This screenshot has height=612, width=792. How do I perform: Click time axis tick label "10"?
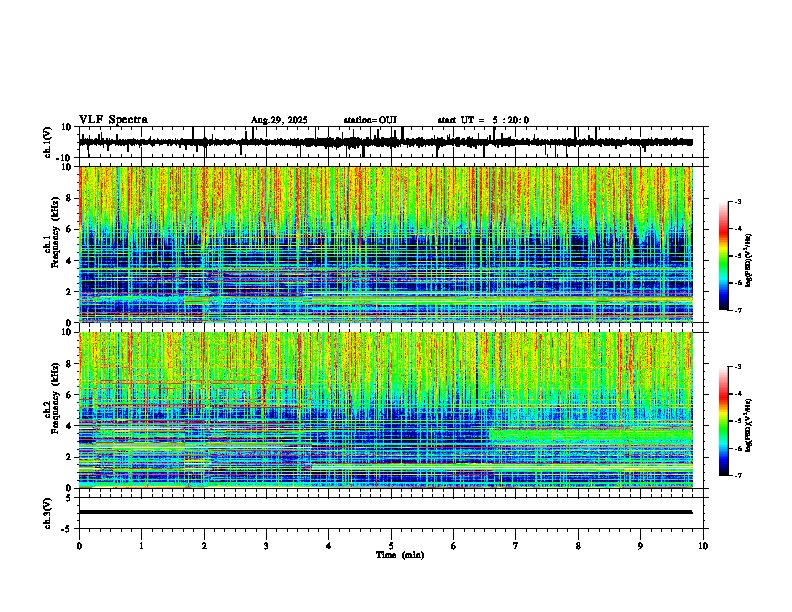(703, 546)
